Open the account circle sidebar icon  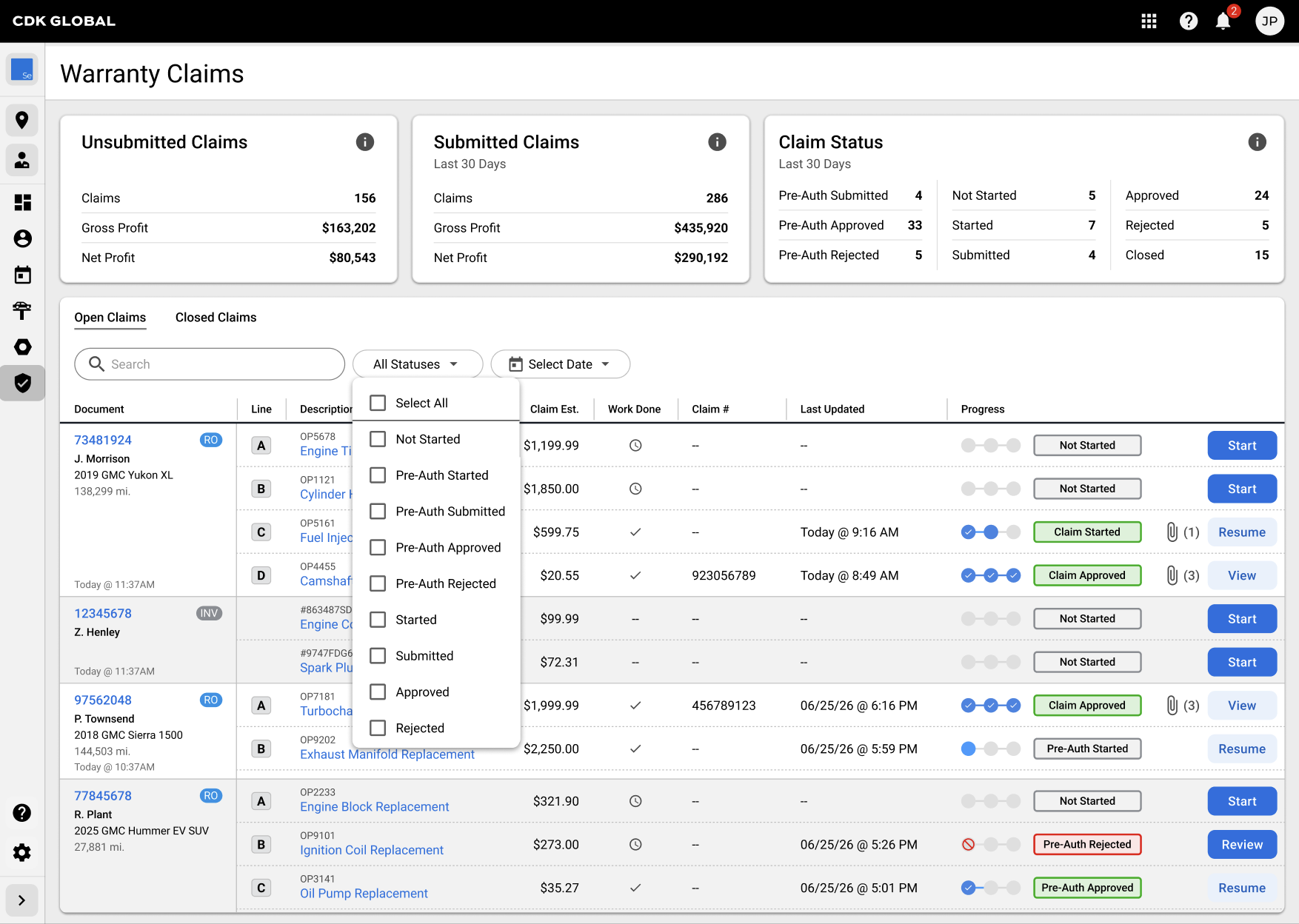(22, 238)
